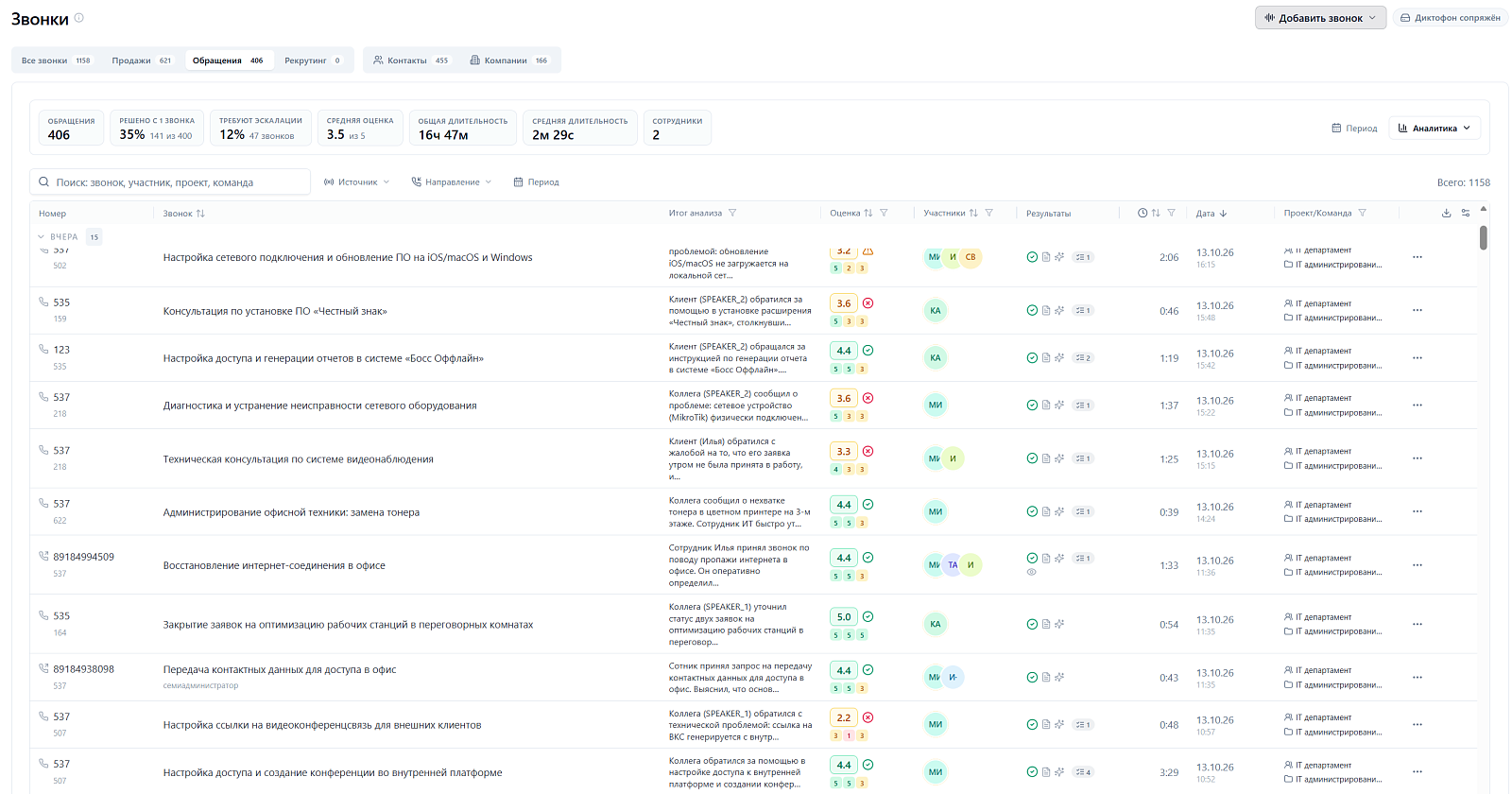Open the transcript document icon in 1:19 row
Image resolution: width=1512 pixels, height=794 pixels.
(1046, 358)
